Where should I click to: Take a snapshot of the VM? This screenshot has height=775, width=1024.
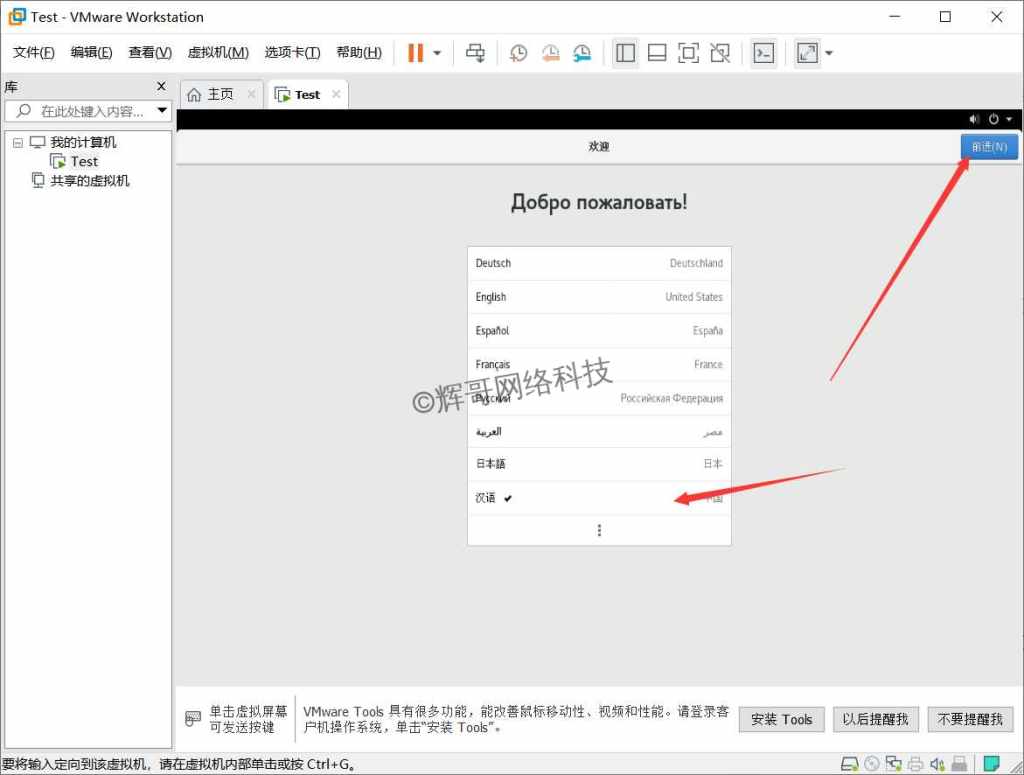(518, 53)
